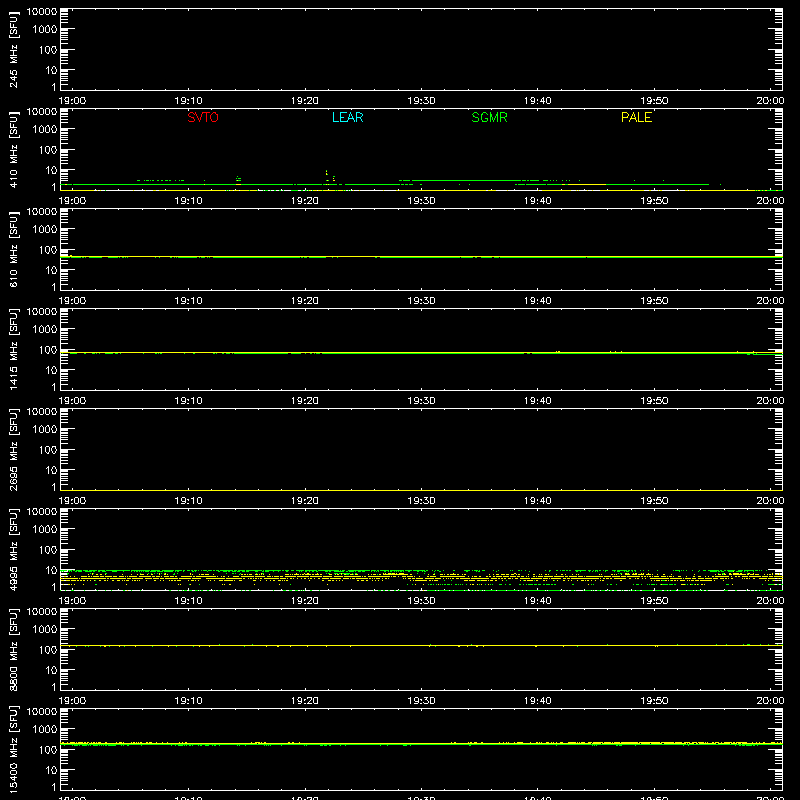The width and height of the screenshot is (800, 800).
Task: Click 19:10 label under the 410 MHz panel
Action: point(188,201)
